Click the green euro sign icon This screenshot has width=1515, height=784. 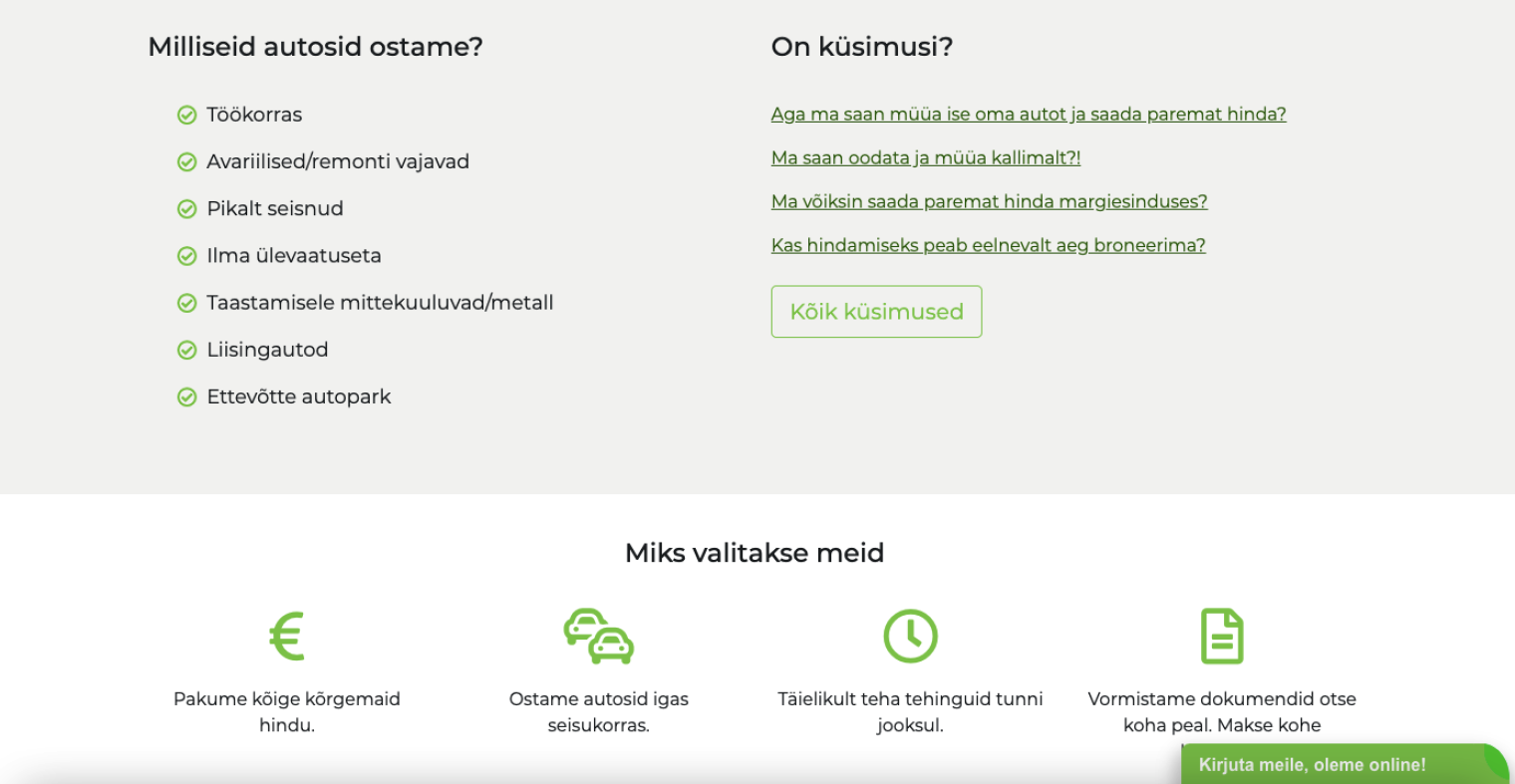click(287, 636)
